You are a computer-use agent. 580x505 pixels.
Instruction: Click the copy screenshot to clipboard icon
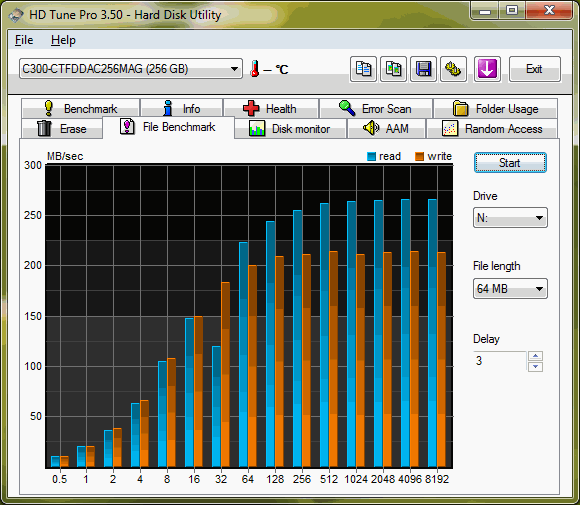click(394, 69)
